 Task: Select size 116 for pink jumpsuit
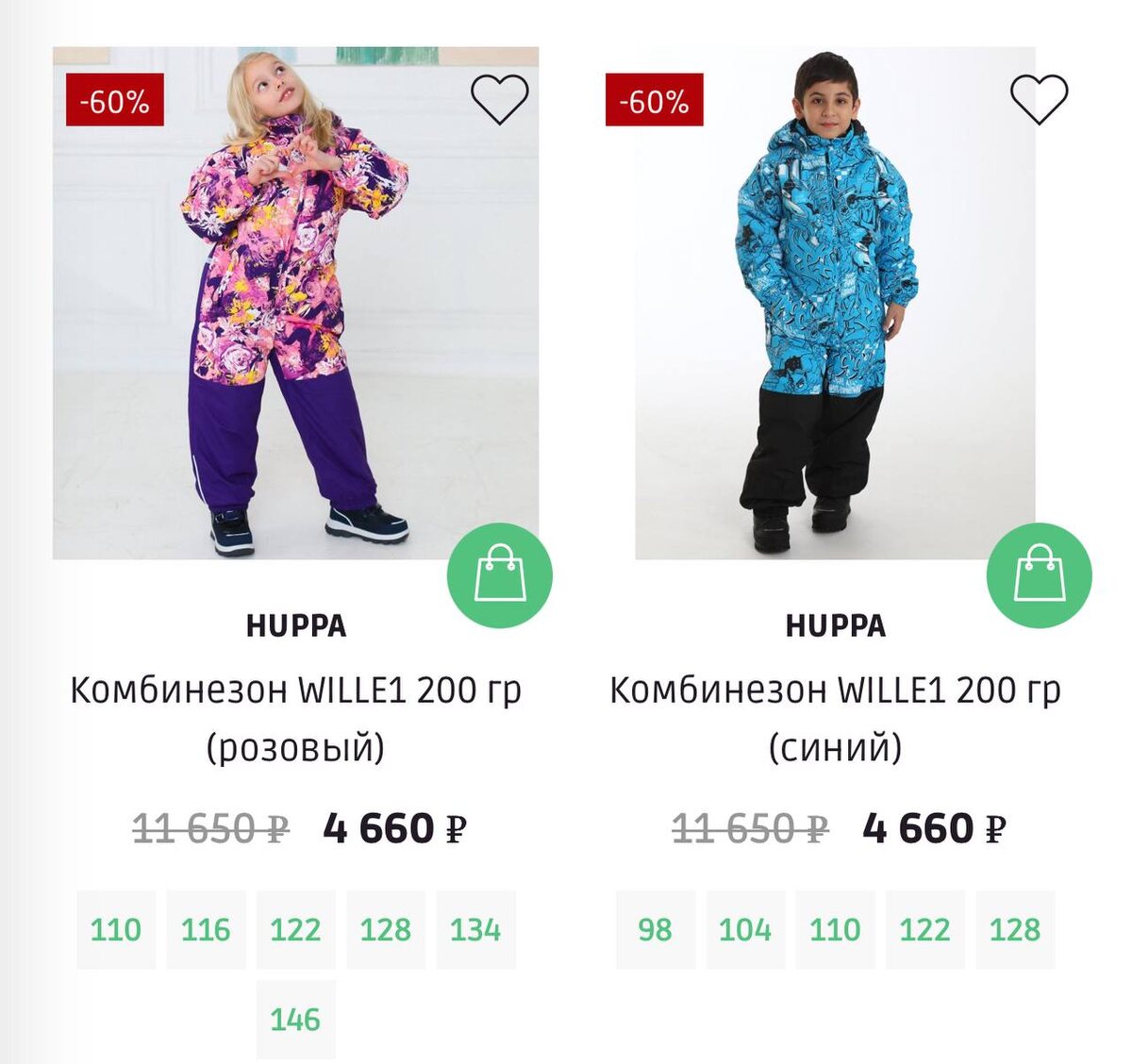pos(206,929)
